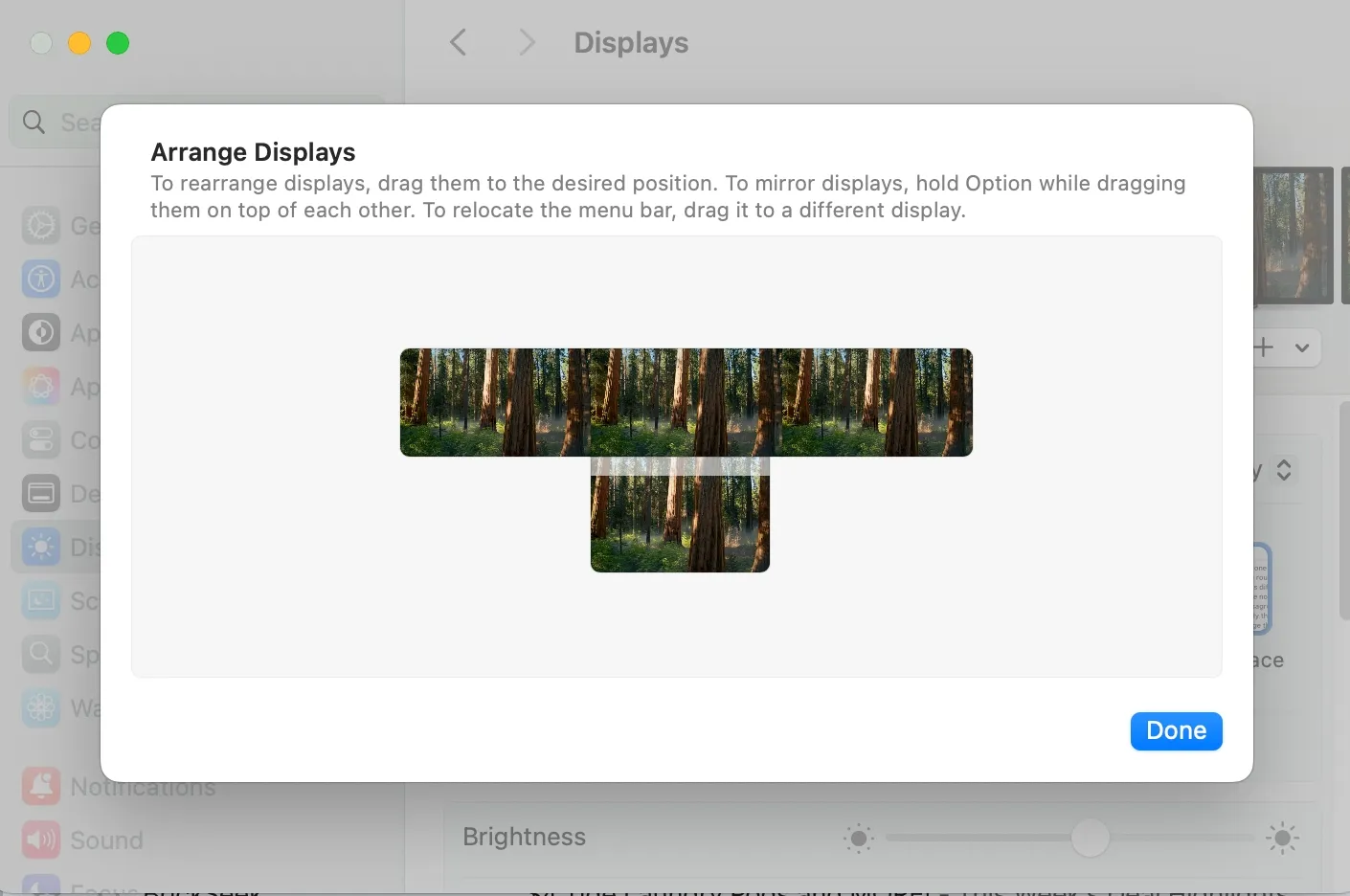This screenshot has width=1350, height=896.
Task: Open General settings gear icon in sidebar
Action: (x=41, y=225)
